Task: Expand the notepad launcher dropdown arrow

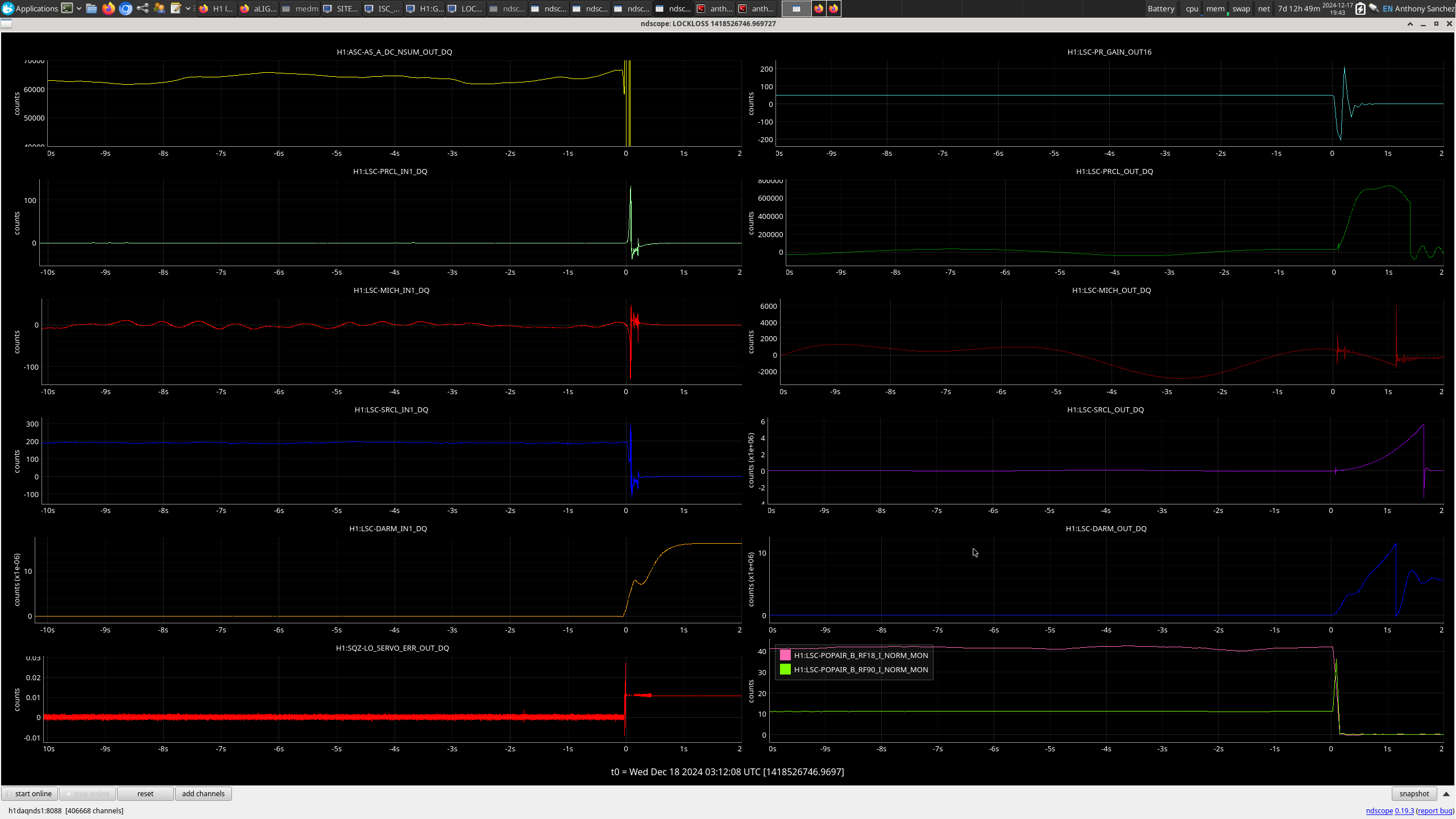Action: tap(188, 9)
